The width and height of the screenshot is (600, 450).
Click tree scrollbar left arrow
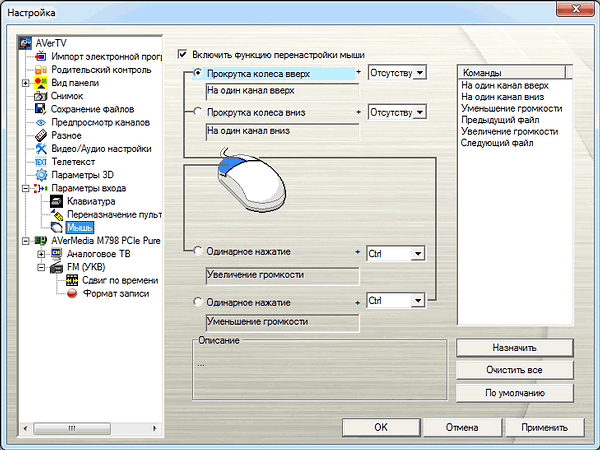point(25,428)
